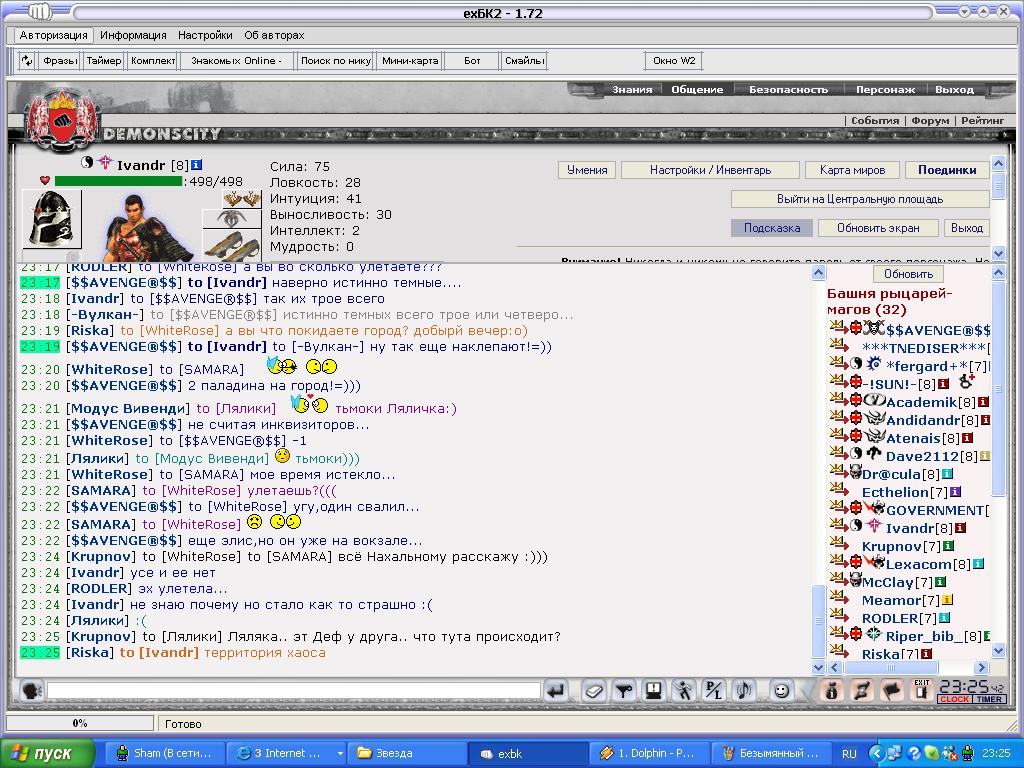The height and width of the screenshot is (768, 1024).
Task: Click the private message arrow beside Krupnov
Action: [838, 543]
